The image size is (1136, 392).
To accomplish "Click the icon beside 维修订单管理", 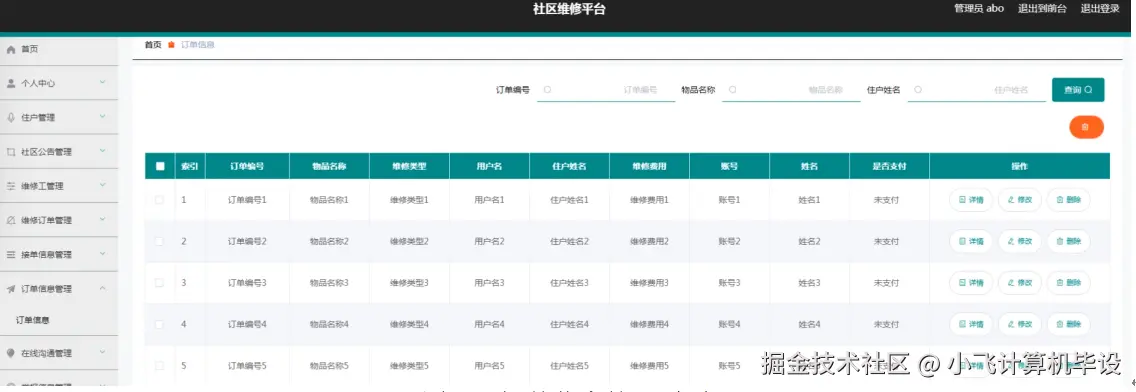I will 11,220.
